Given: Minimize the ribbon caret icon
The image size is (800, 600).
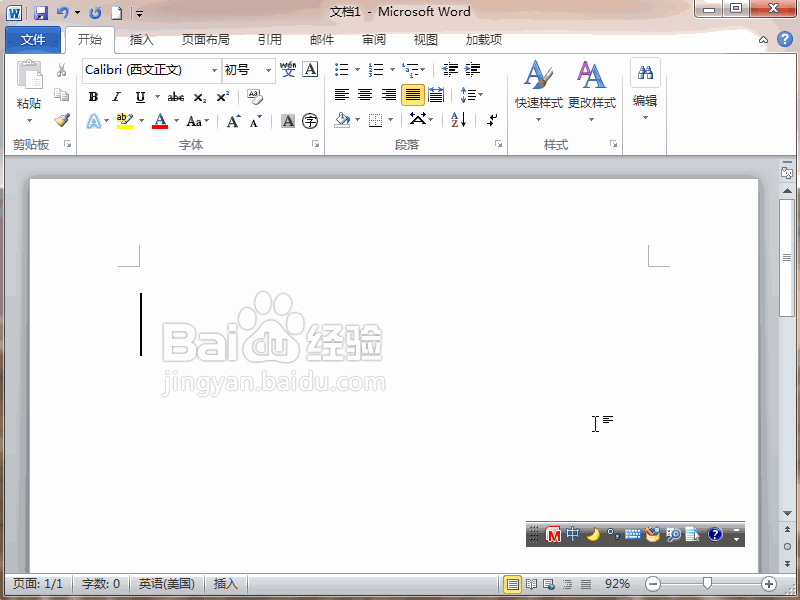Looking at the screenshot, I should (x=763, y=40).
